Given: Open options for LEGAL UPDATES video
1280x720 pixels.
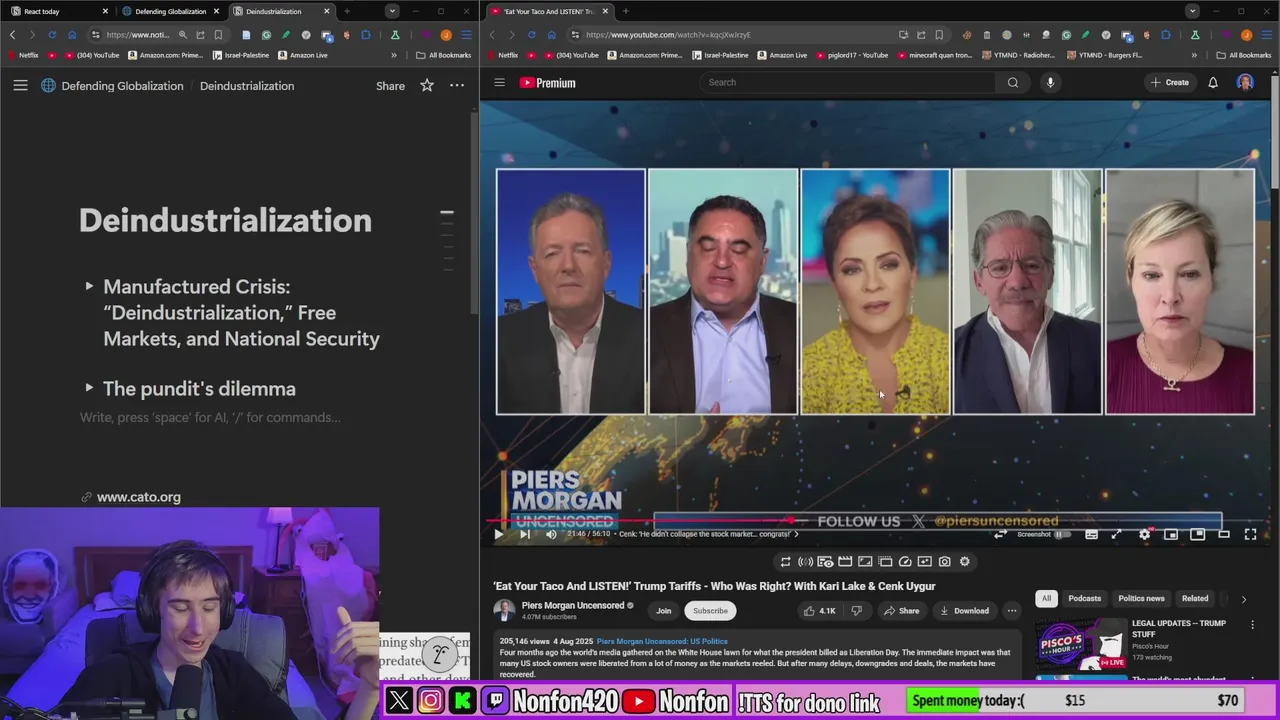Looking at the screenshot, I should (1252, 625).
